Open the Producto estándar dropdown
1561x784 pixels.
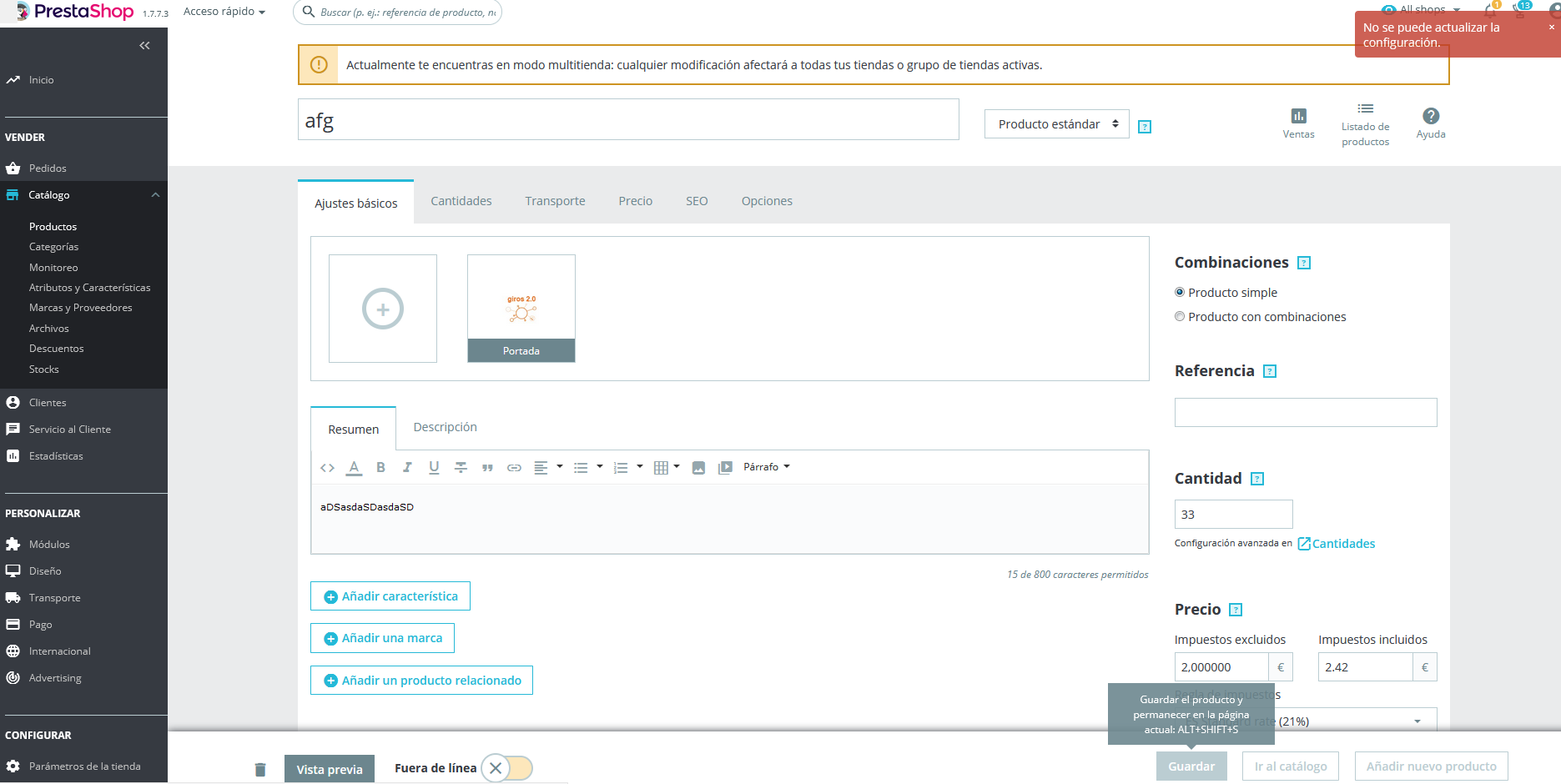(1056, 124)
